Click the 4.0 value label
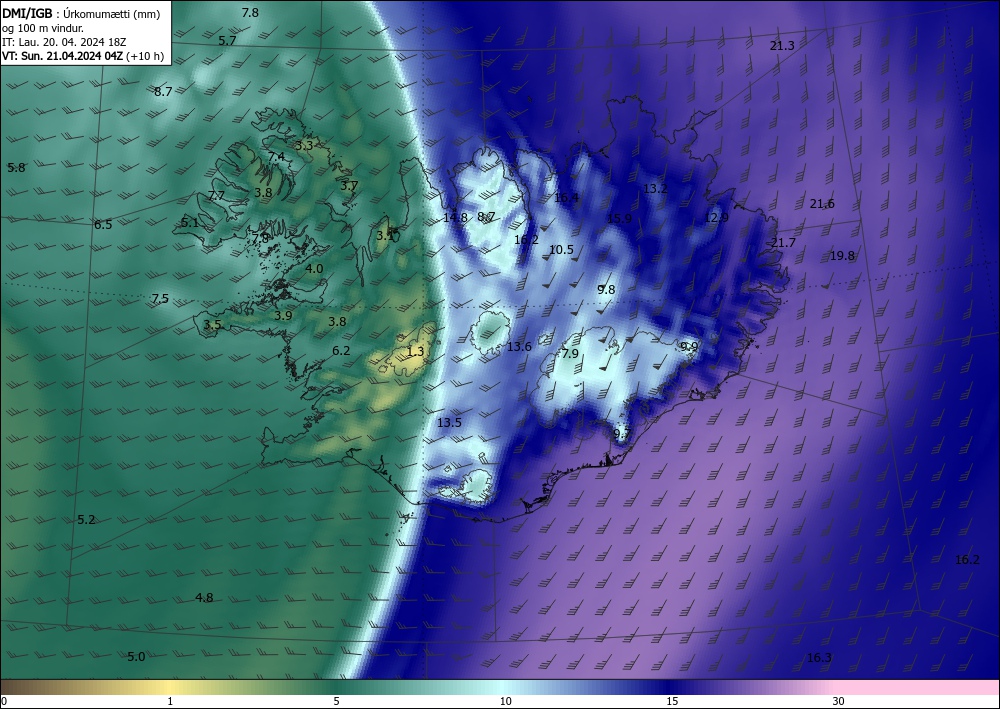This screenshot has height=709, width=1000. coord(314,269)
